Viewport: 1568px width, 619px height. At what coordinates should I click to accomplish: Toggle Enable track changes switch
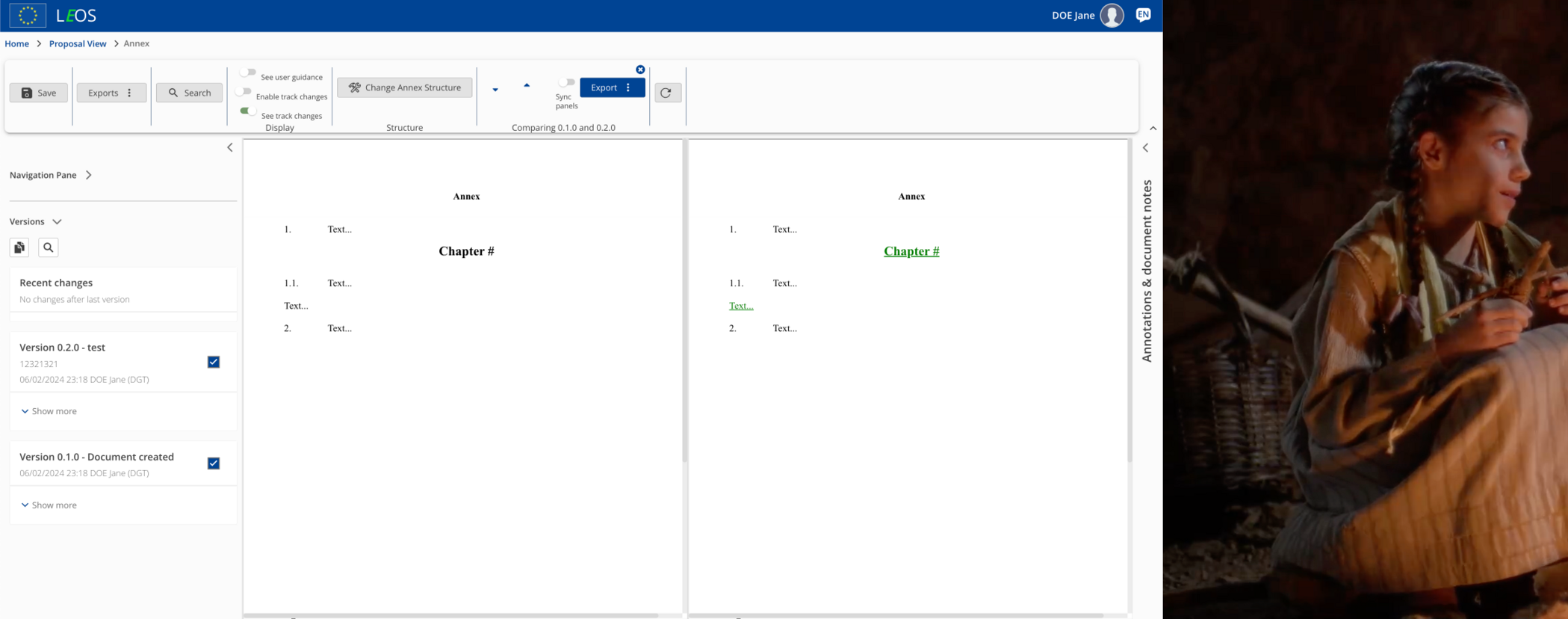pos(244,92)
